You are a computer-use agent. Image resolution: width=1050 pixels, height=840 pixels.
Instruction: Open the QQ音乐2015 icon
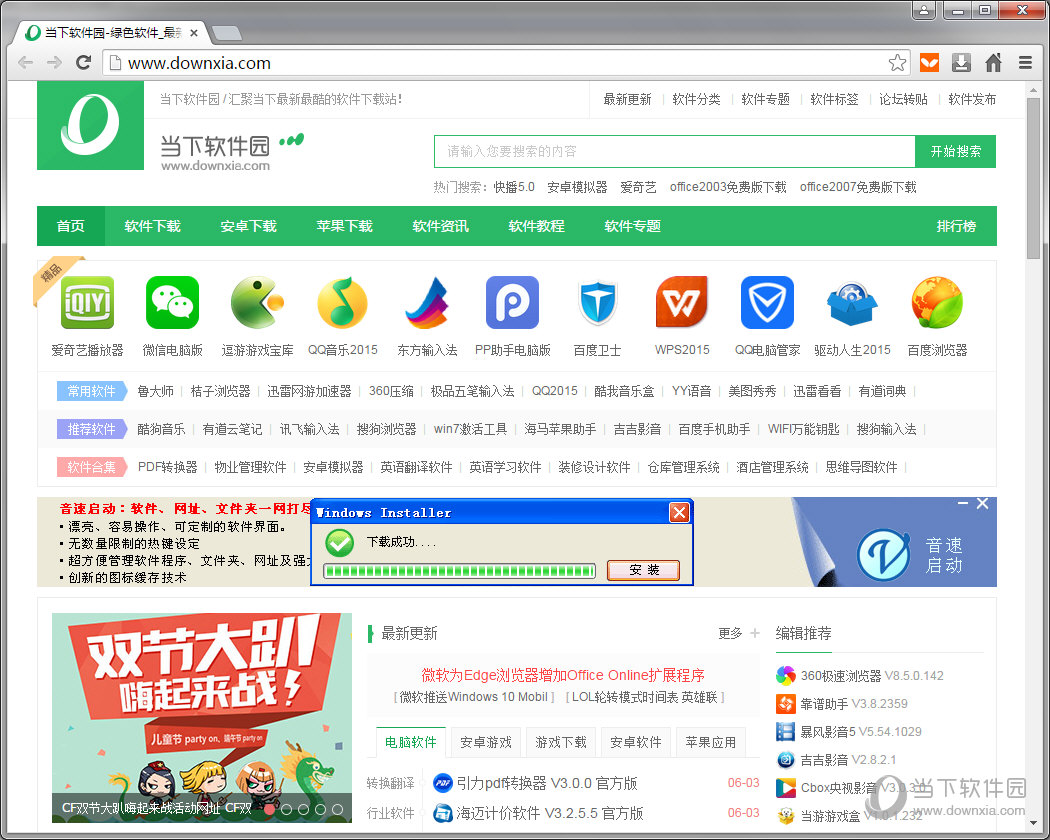(x=342, y=303)
